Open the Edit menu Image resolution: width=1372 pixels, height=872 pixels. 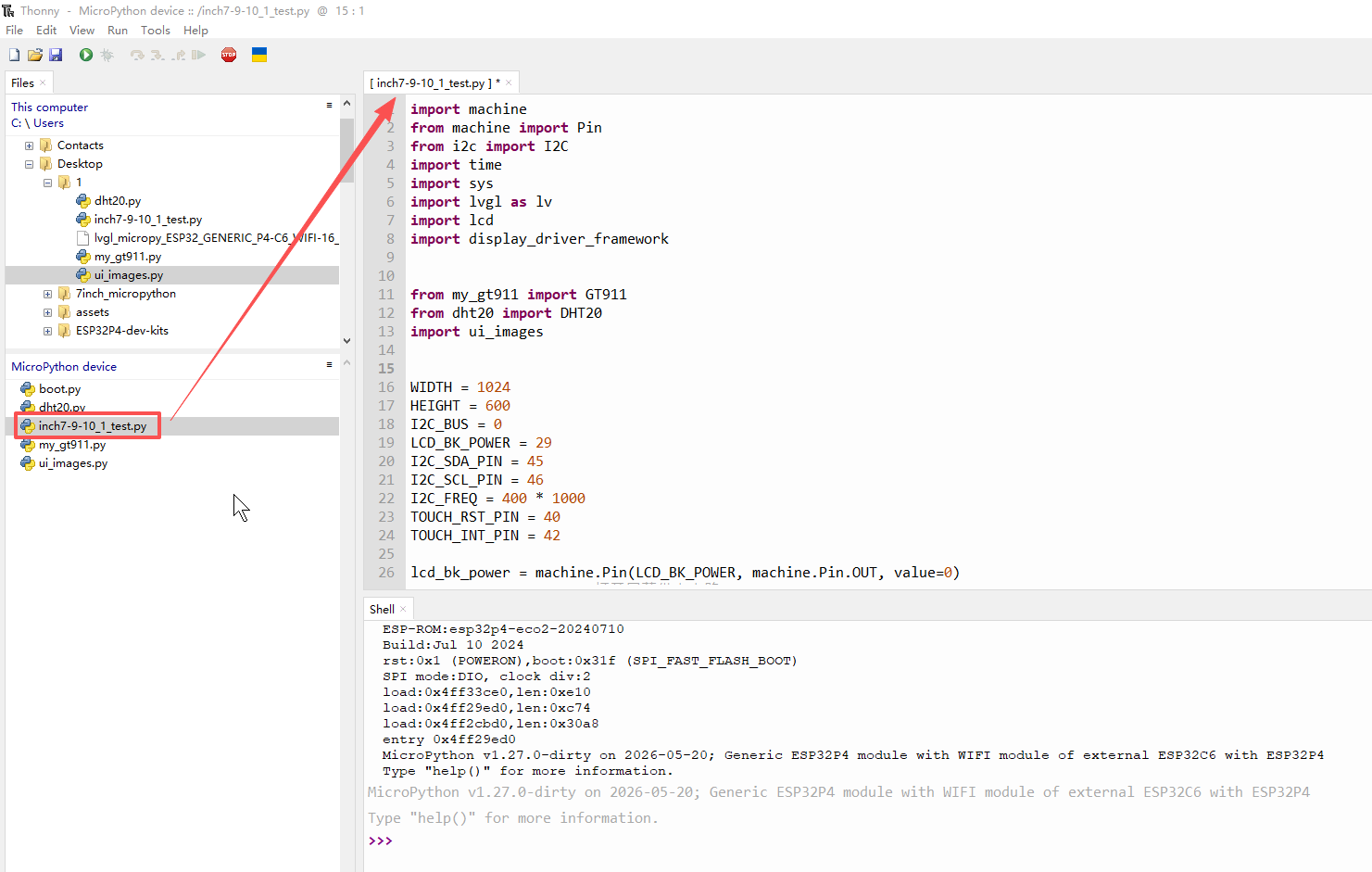pos(46,31)
